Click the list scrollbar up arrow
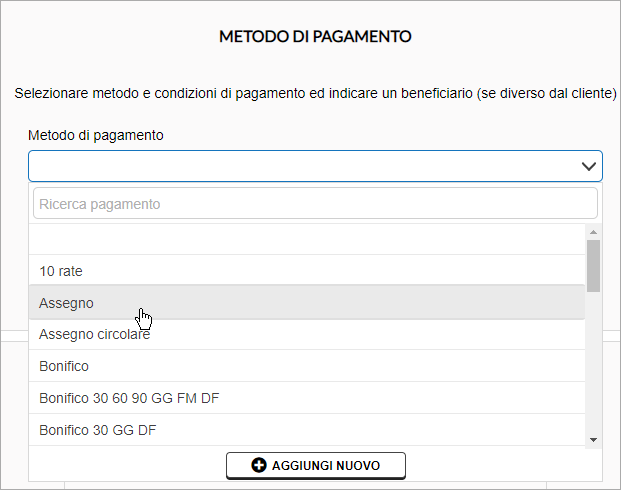The image size is (621, 490). [593, 232]
